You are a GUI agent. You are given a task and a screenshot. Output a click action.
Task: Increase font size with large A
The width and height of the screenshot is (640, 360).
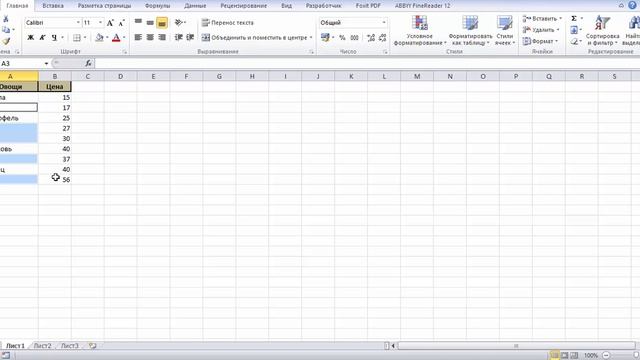point(110,23)
